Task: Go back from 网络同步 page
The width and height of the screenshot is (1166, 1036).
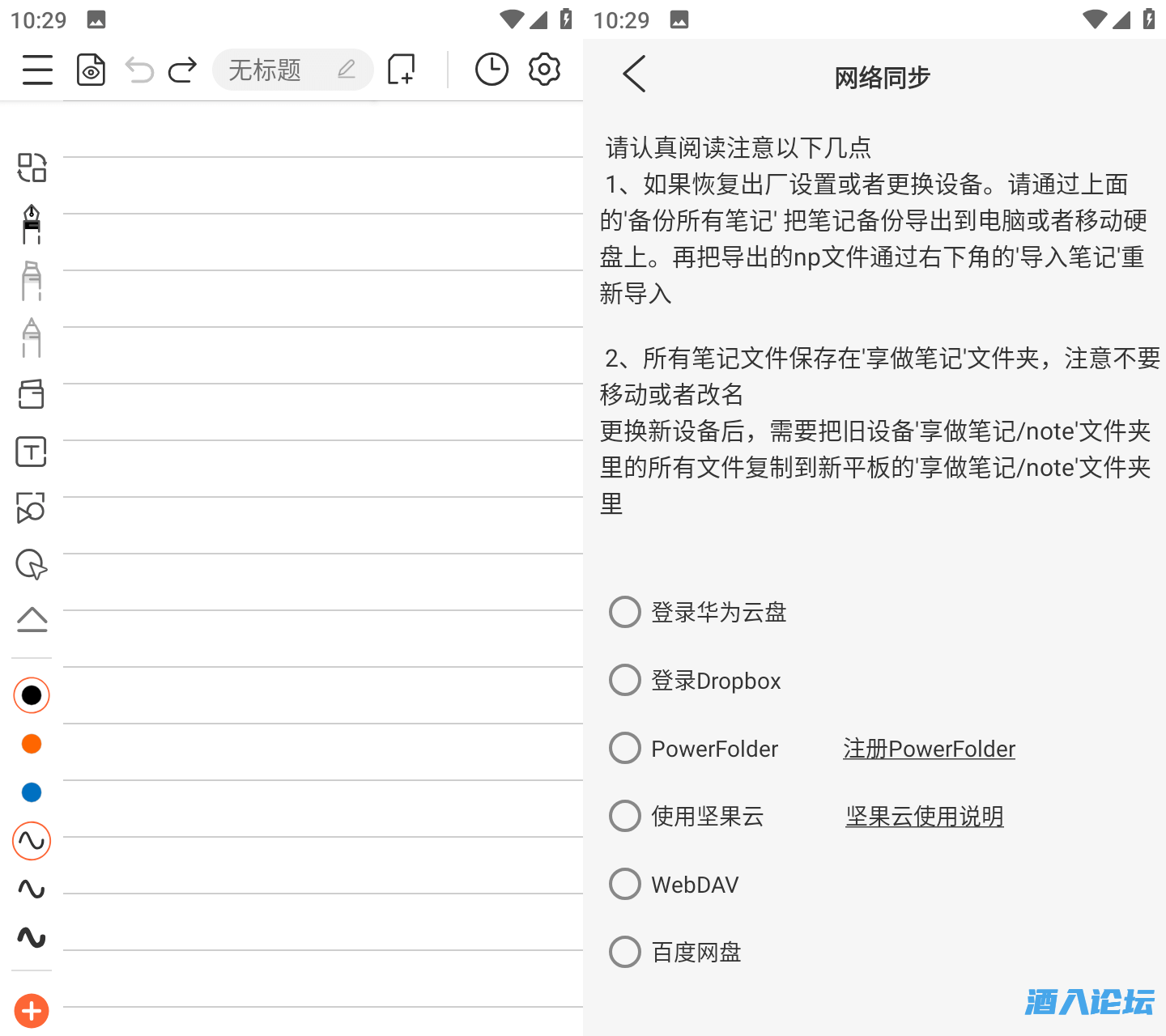Action: 634,74
